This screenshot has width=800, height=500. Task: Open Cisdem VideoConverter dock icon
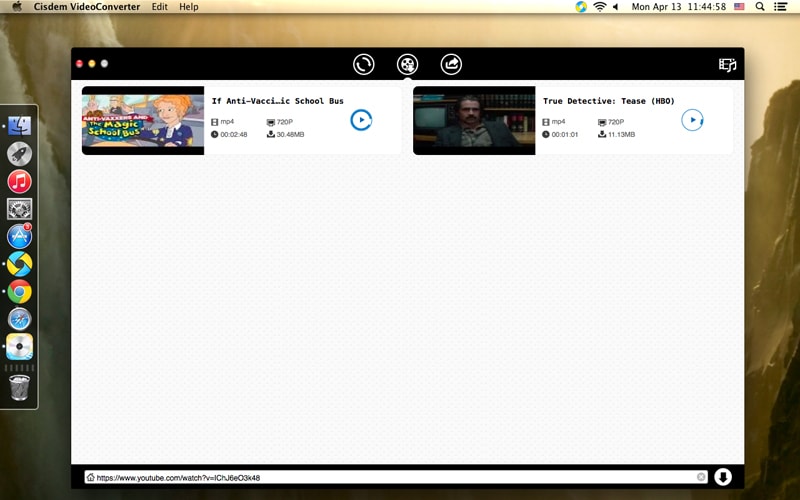point(19,264)
